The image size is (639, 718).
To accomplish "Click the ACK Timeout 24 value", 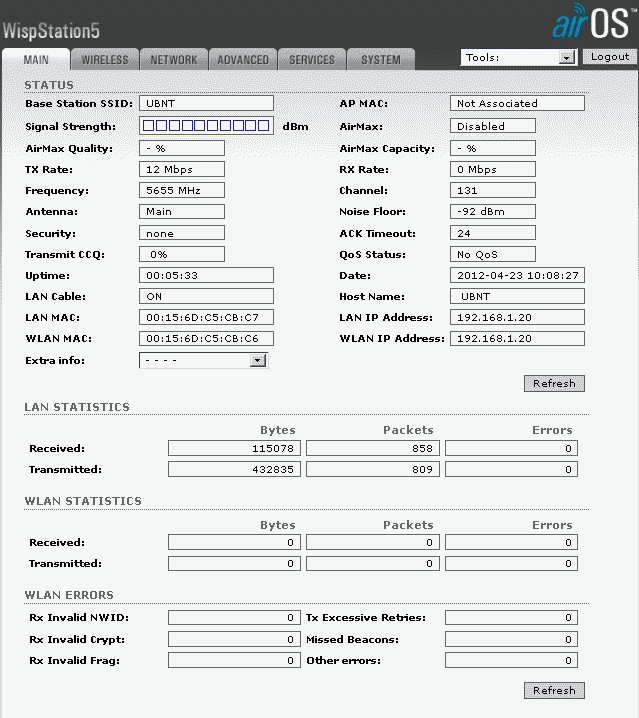I will pos(493,233).
